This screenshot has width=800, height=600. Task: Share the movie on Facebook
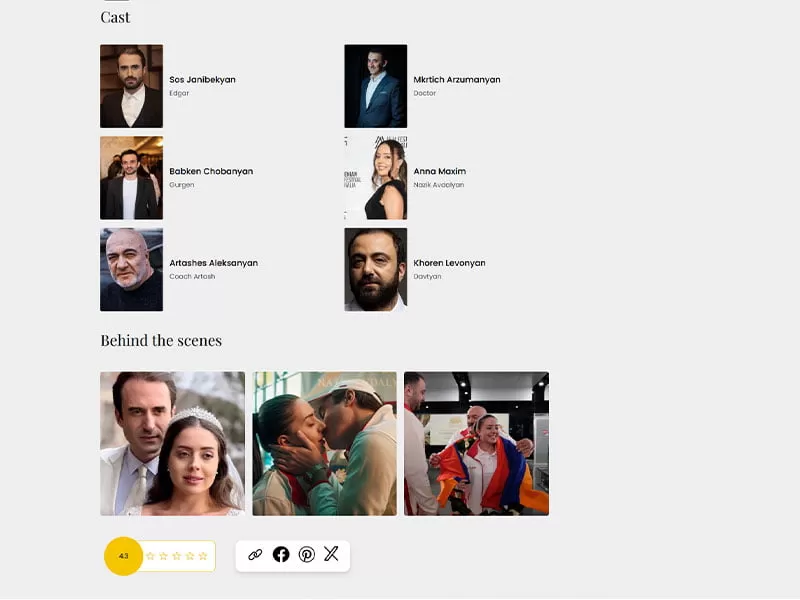point(281,554)
